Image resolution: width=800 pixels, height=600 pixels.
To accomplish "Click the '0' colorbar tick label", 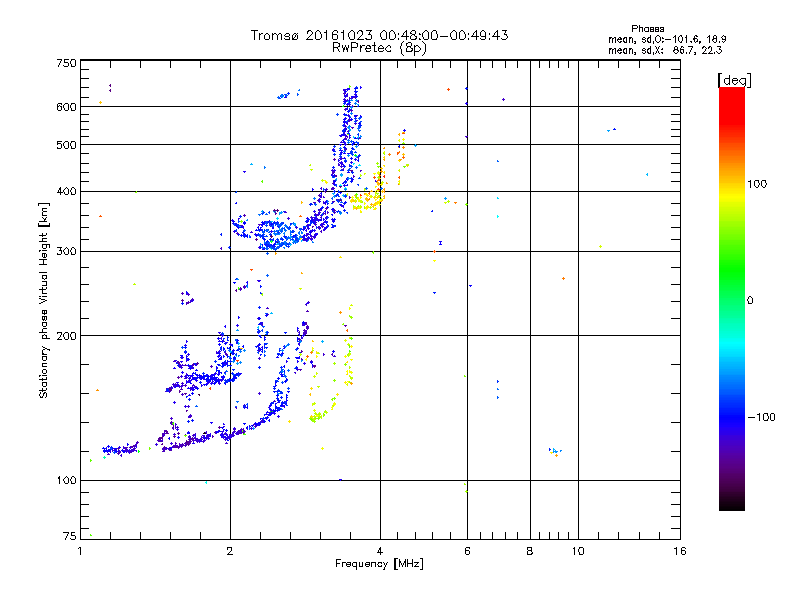I will click(749, 301).
